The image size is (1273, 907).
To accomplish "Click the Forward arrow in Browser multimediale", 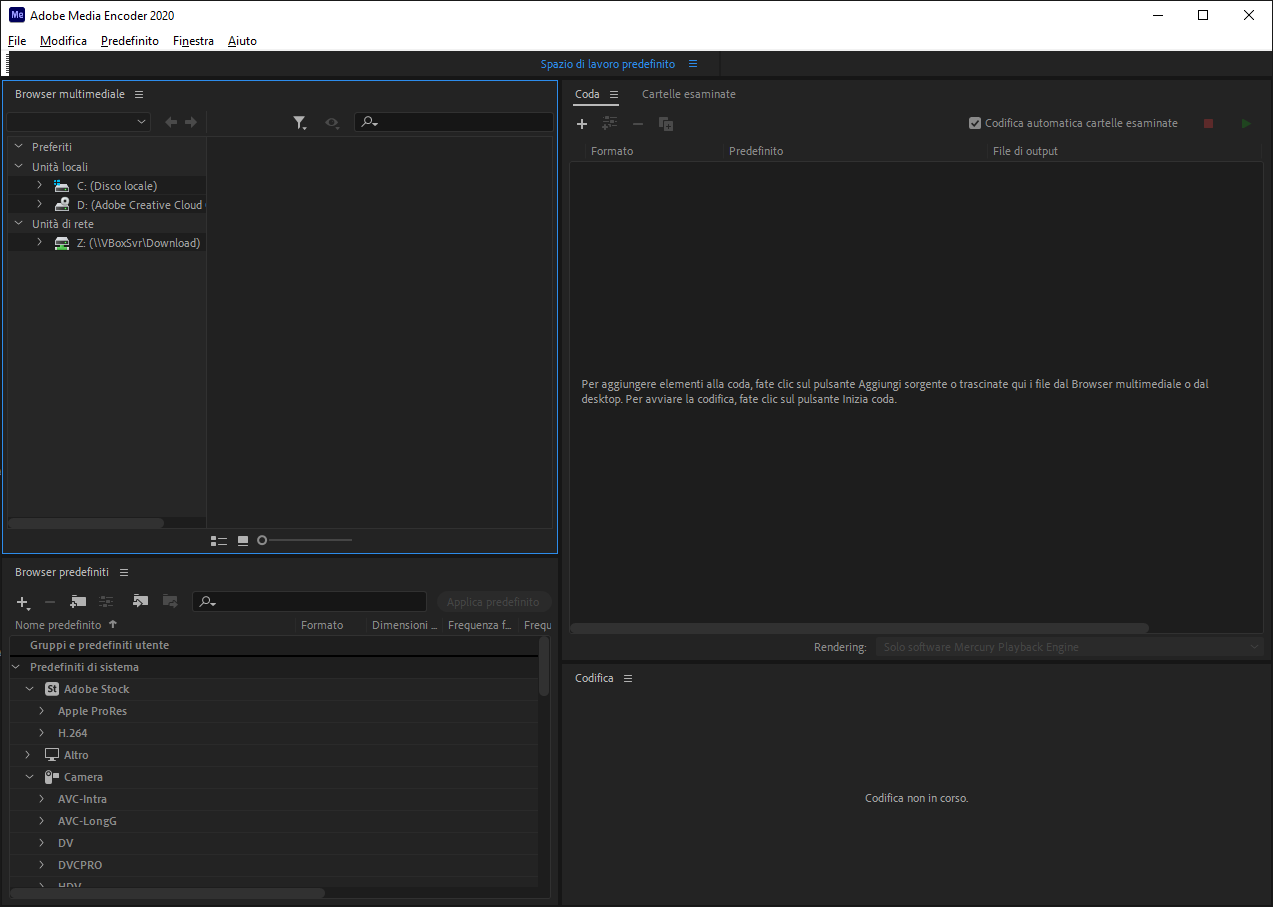I will [x=190, y=122].
